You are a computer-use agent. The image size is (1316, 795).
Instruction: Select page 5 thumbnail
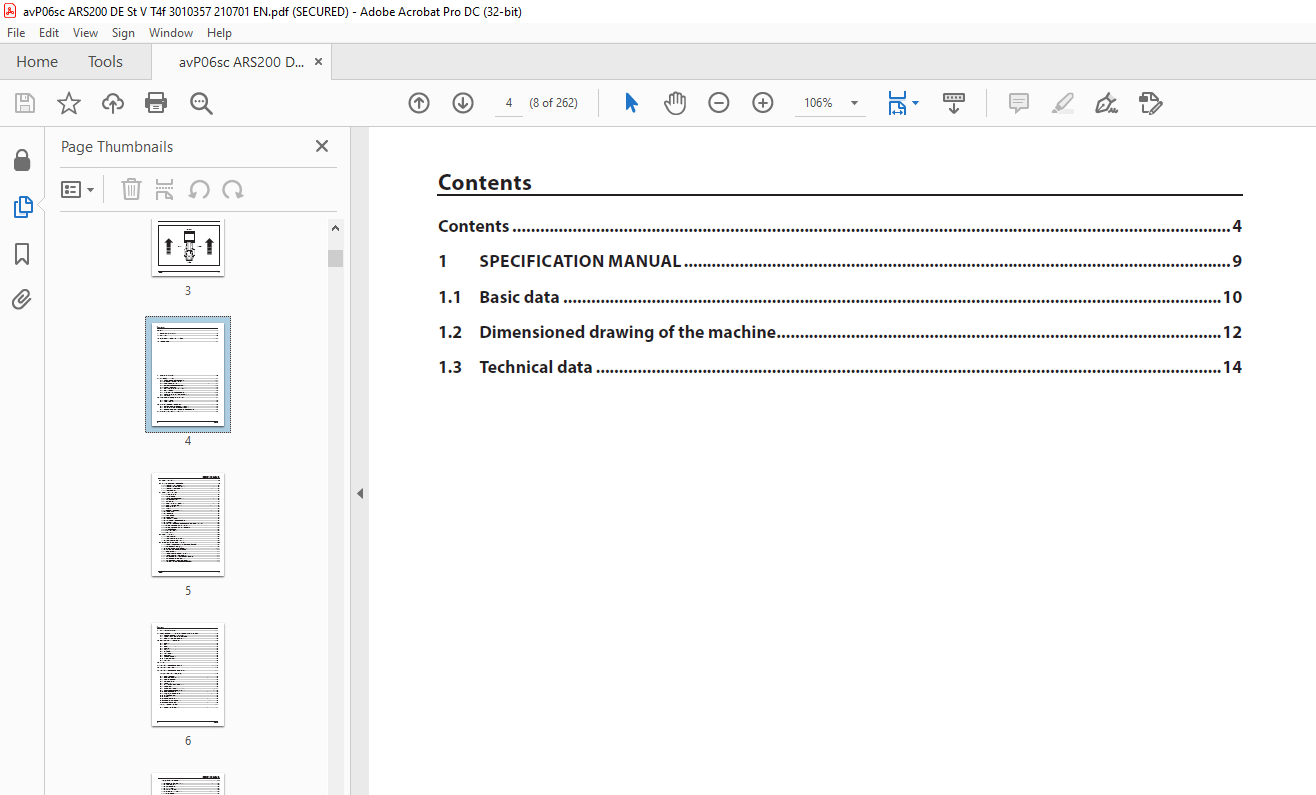pyautogui.click(x=188, y=525)
